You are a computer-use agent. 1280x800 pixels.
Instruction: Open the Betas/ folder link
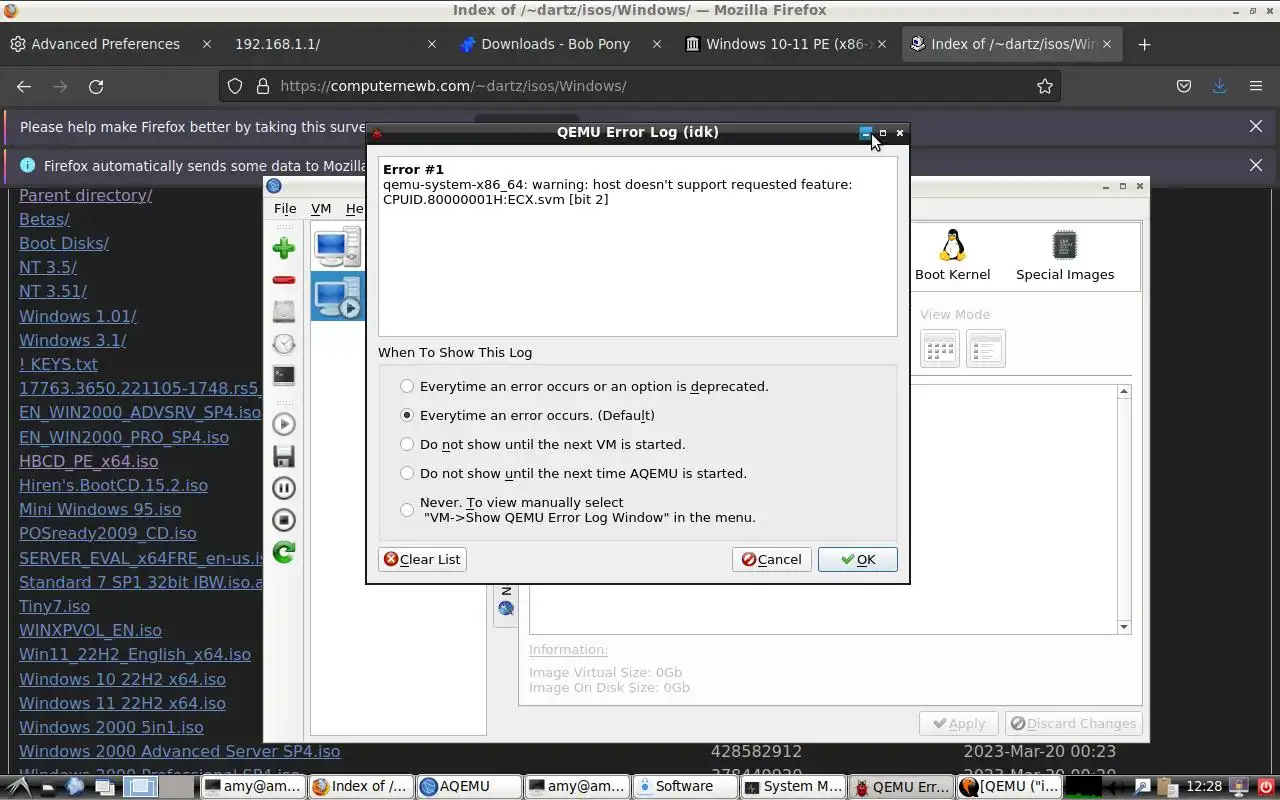pos(44,219)
